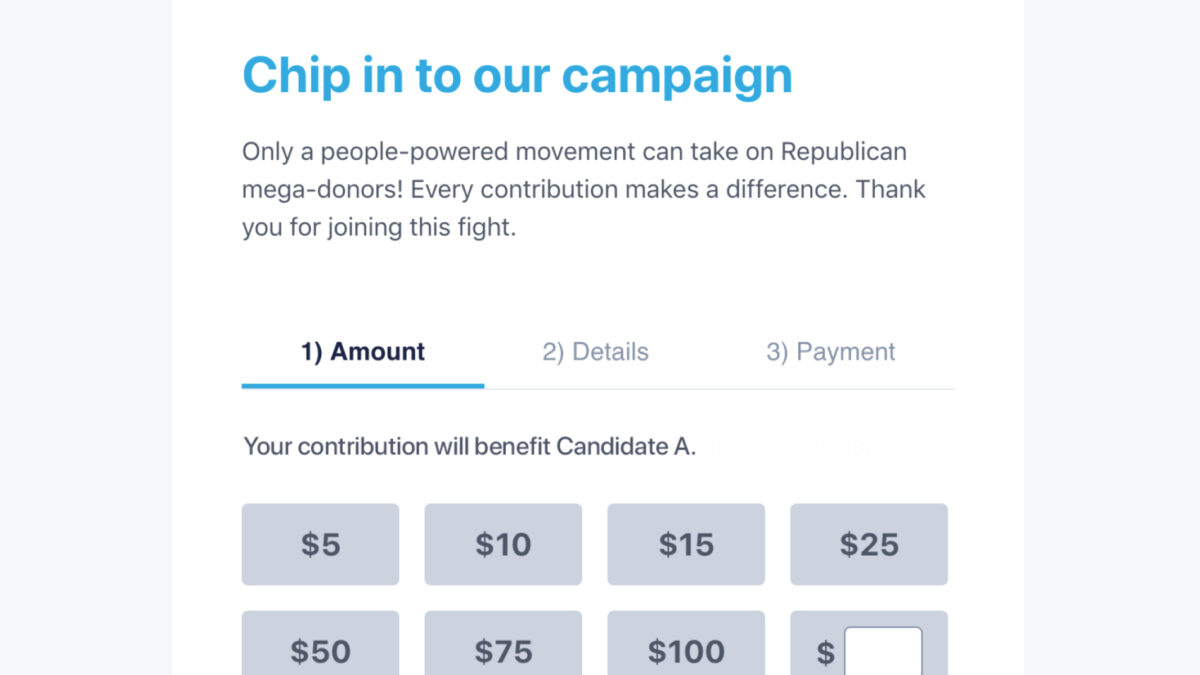Click the 'you for joining this fight' line
1200x675 pixels.
(x=379, y=227)
